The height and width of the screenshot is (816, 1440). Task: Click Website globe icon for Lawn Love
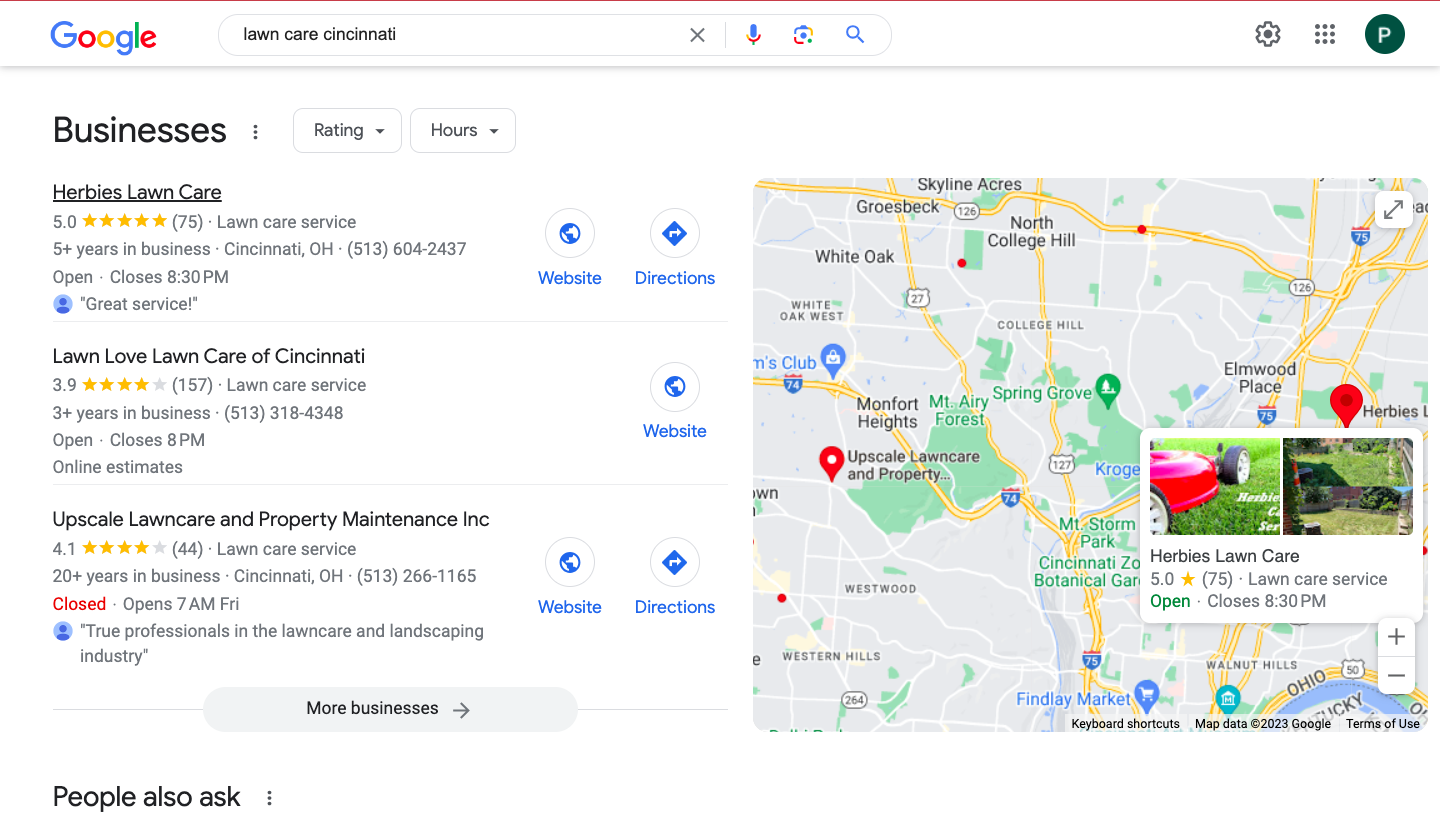tap(675, 387)
